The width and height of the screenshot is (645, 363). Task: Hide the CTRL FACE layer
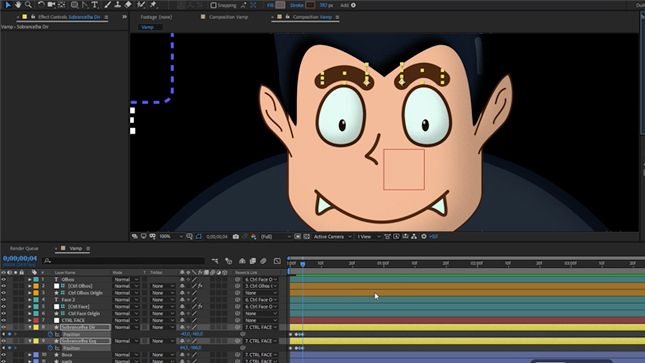coord(4,320)
